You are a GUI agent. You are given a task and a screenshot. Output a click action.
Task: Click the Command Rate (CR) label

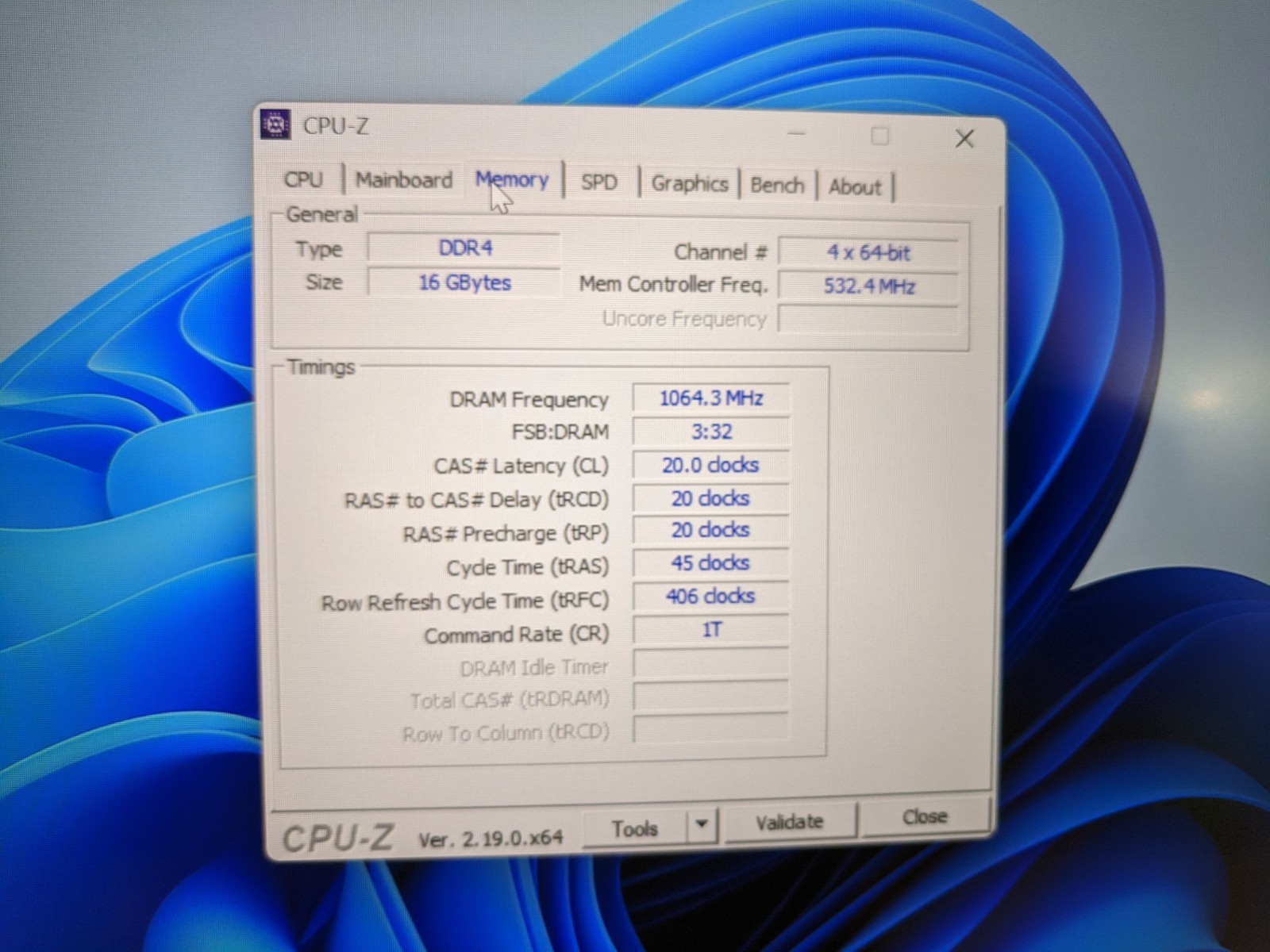point(517,635)
